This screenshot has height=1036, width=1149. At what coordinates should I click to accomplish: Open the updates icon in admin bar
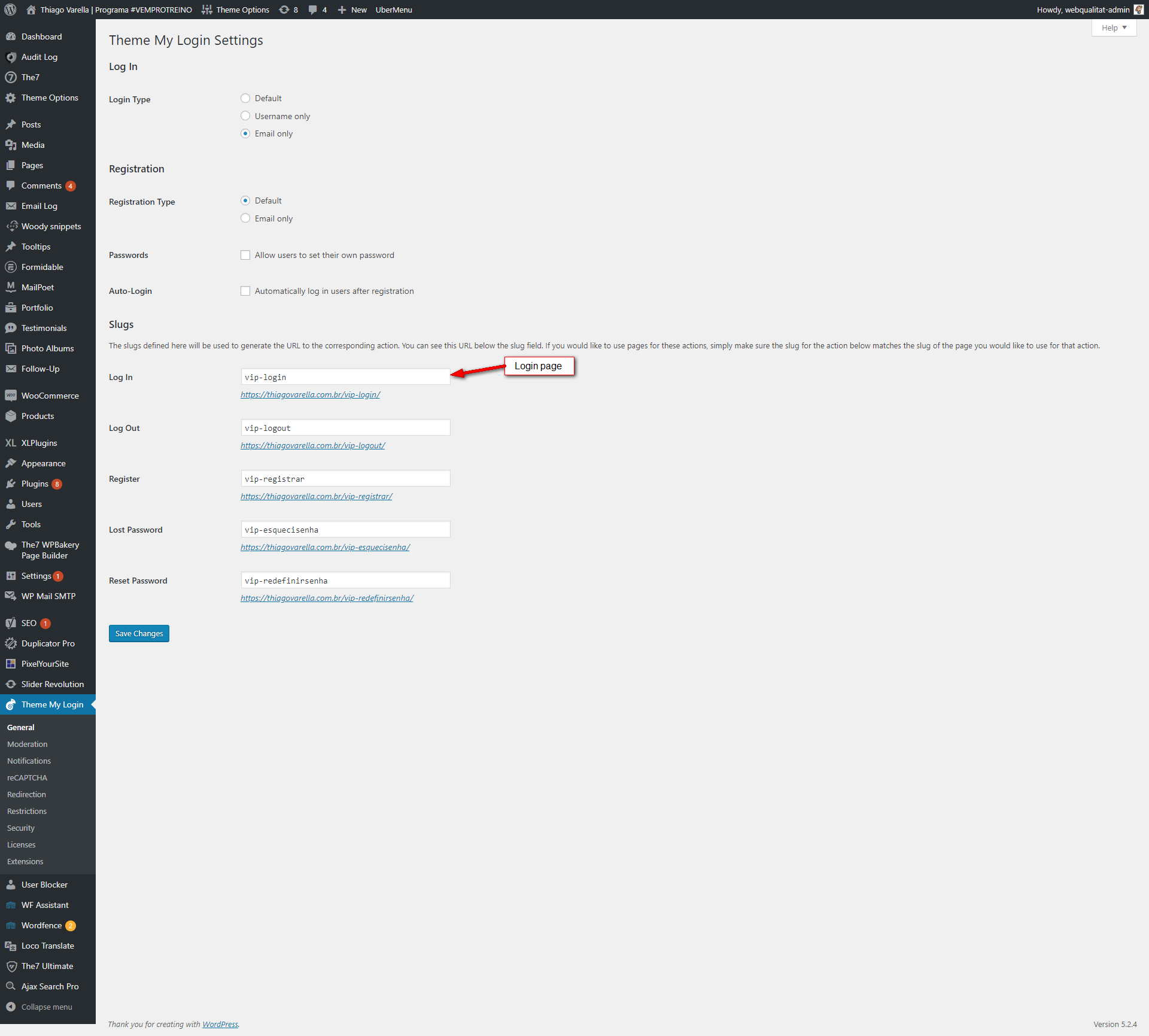point(284,10)
